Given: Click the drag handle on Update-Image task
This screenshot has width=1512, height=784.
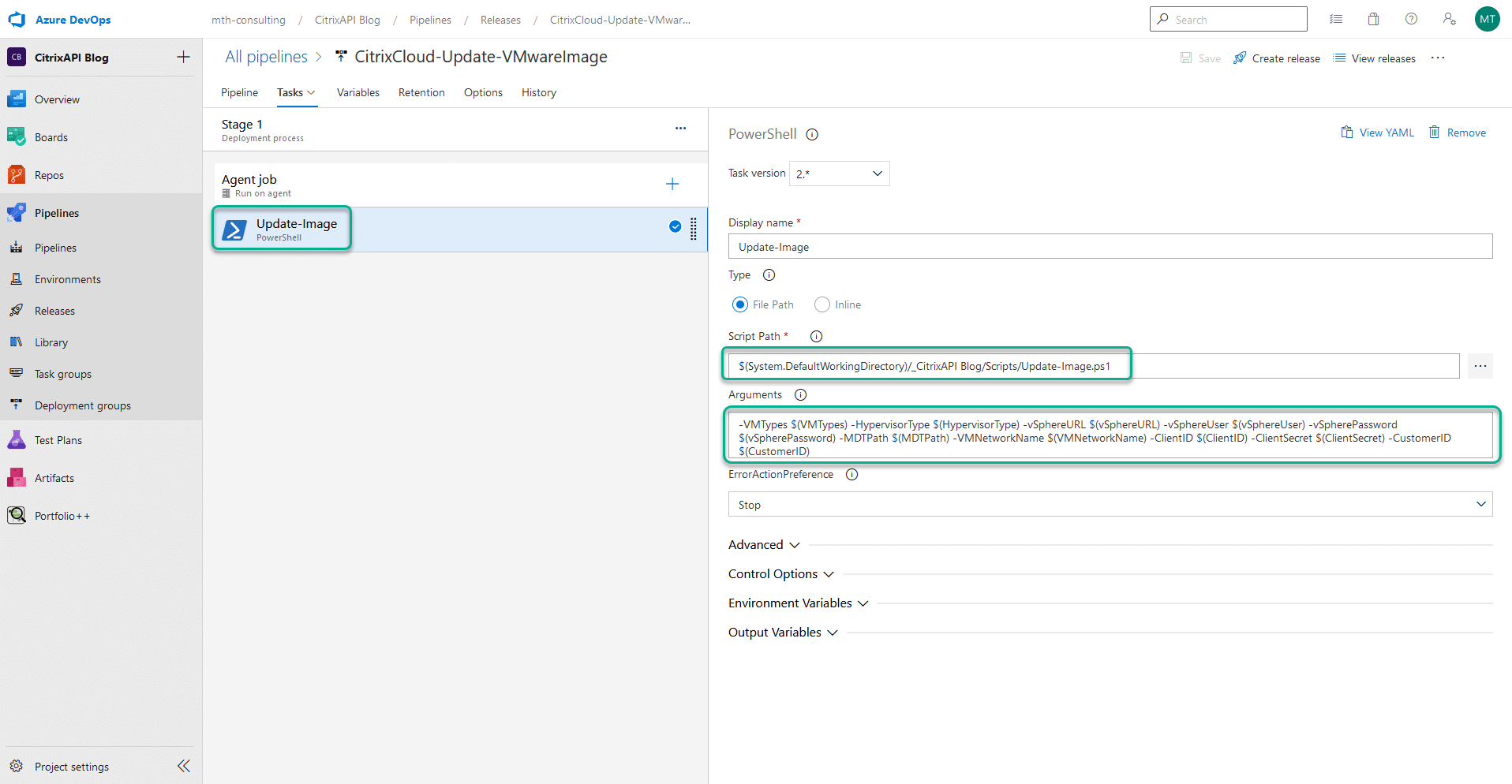Looking at the screenshot, I should pos(694,229).
